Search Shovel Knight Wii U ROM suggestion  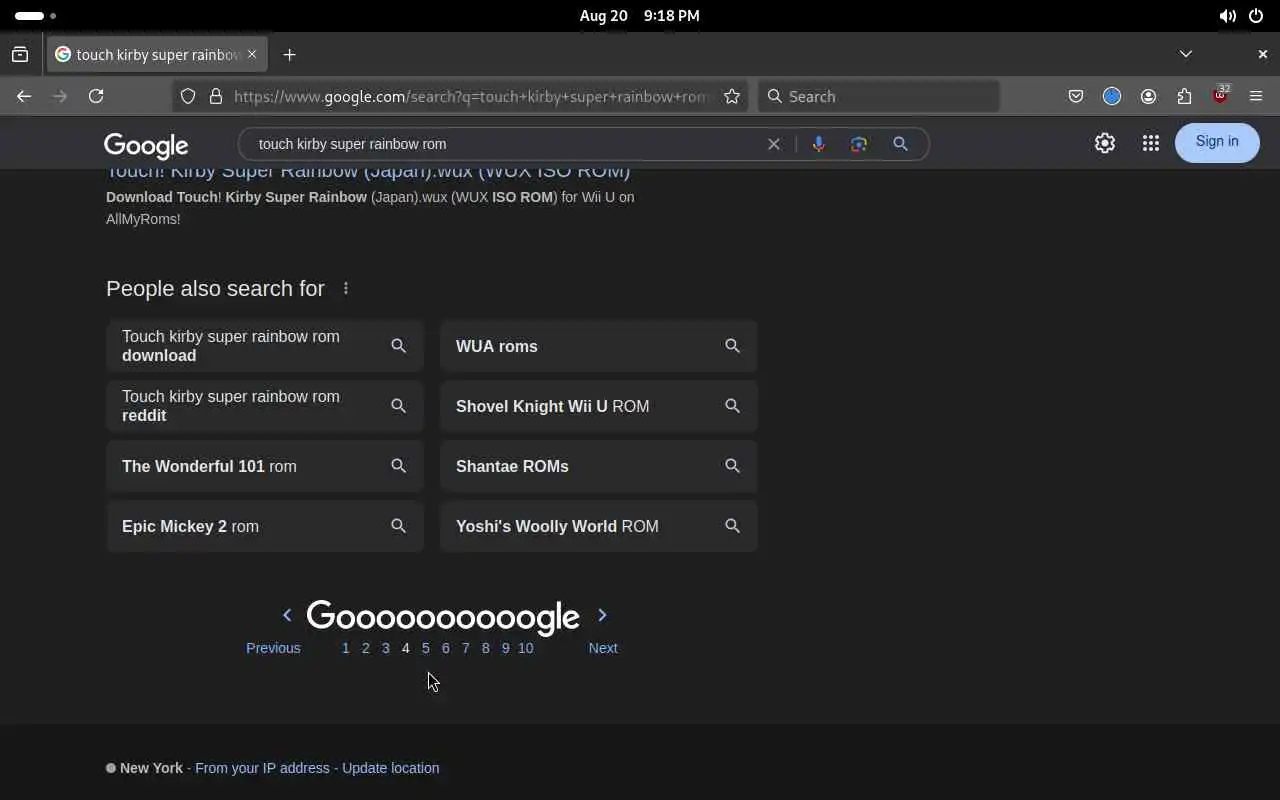coord(599,406)
